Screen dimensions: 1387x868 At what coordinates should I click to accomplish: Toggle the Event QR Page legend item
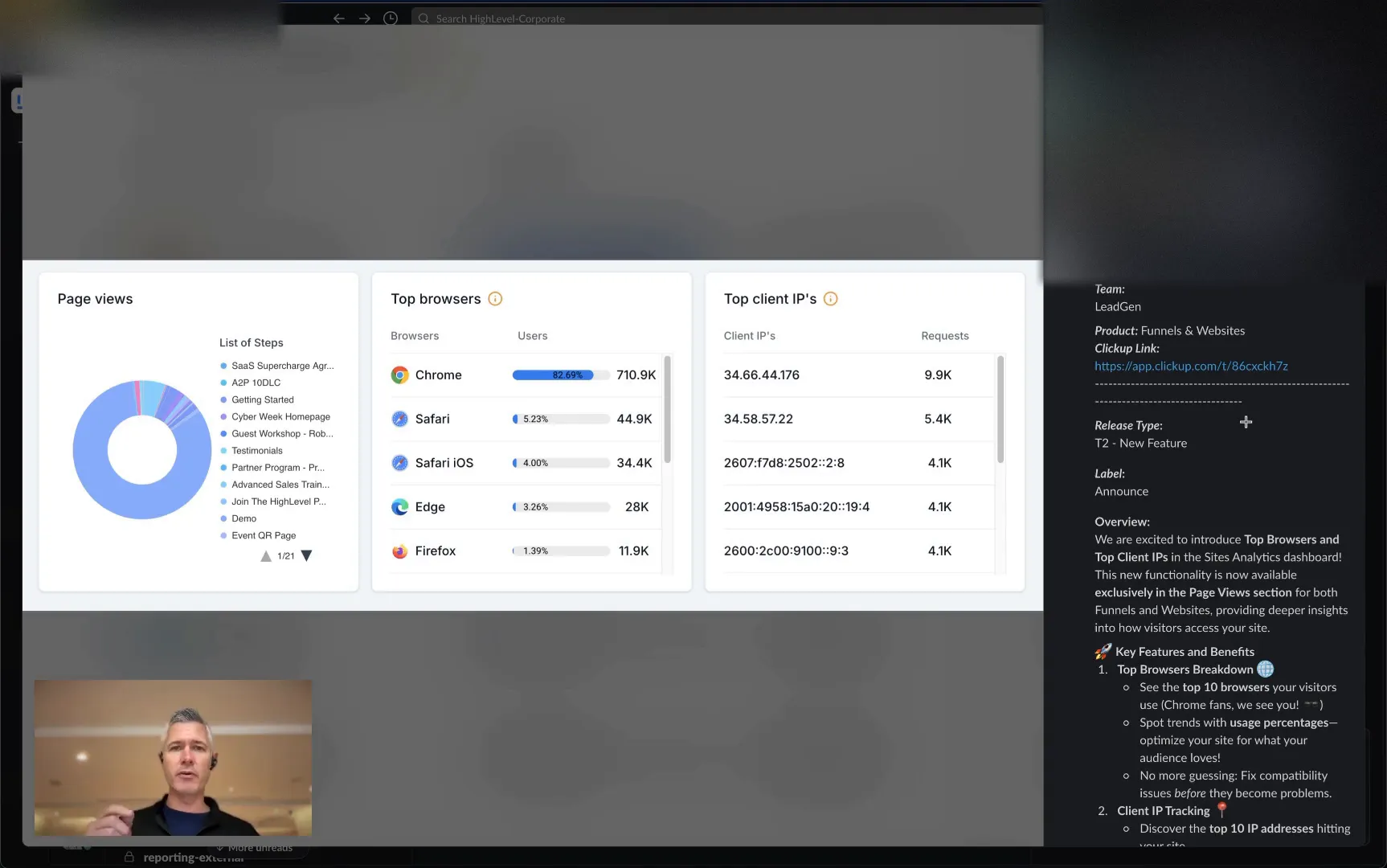coord(258,535)
